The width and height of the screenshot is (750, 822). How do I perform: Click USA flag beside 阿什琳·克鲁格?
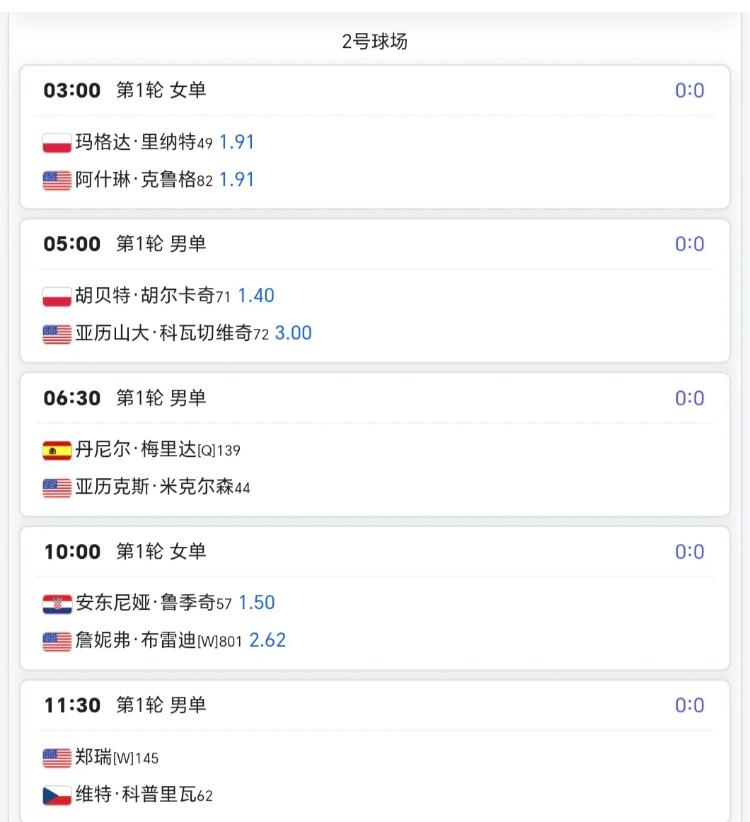[57, 181]
